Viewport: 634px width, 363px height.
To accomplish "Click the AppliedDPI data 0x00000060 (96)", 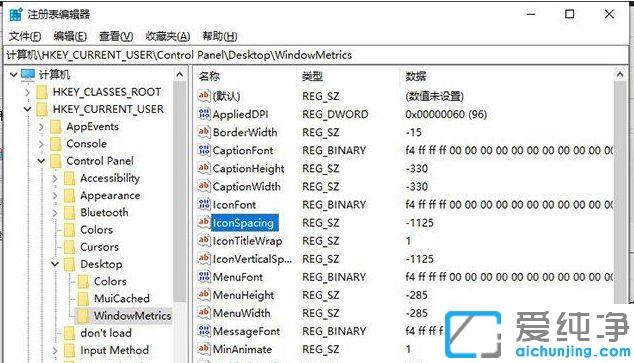I will 446,114.
